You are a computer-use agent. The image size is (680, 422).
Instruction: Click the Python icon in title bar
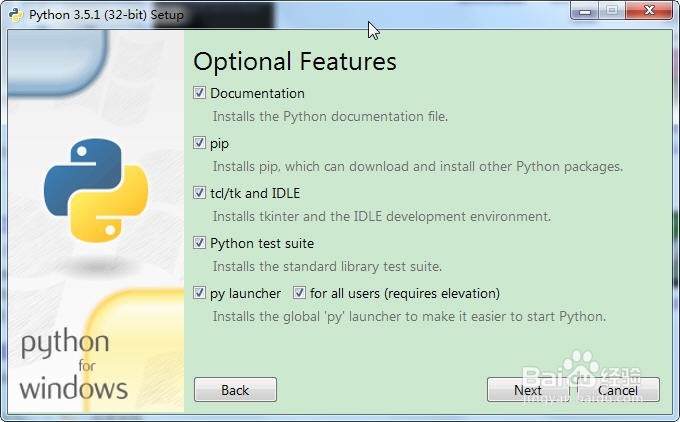click(16, 15)
